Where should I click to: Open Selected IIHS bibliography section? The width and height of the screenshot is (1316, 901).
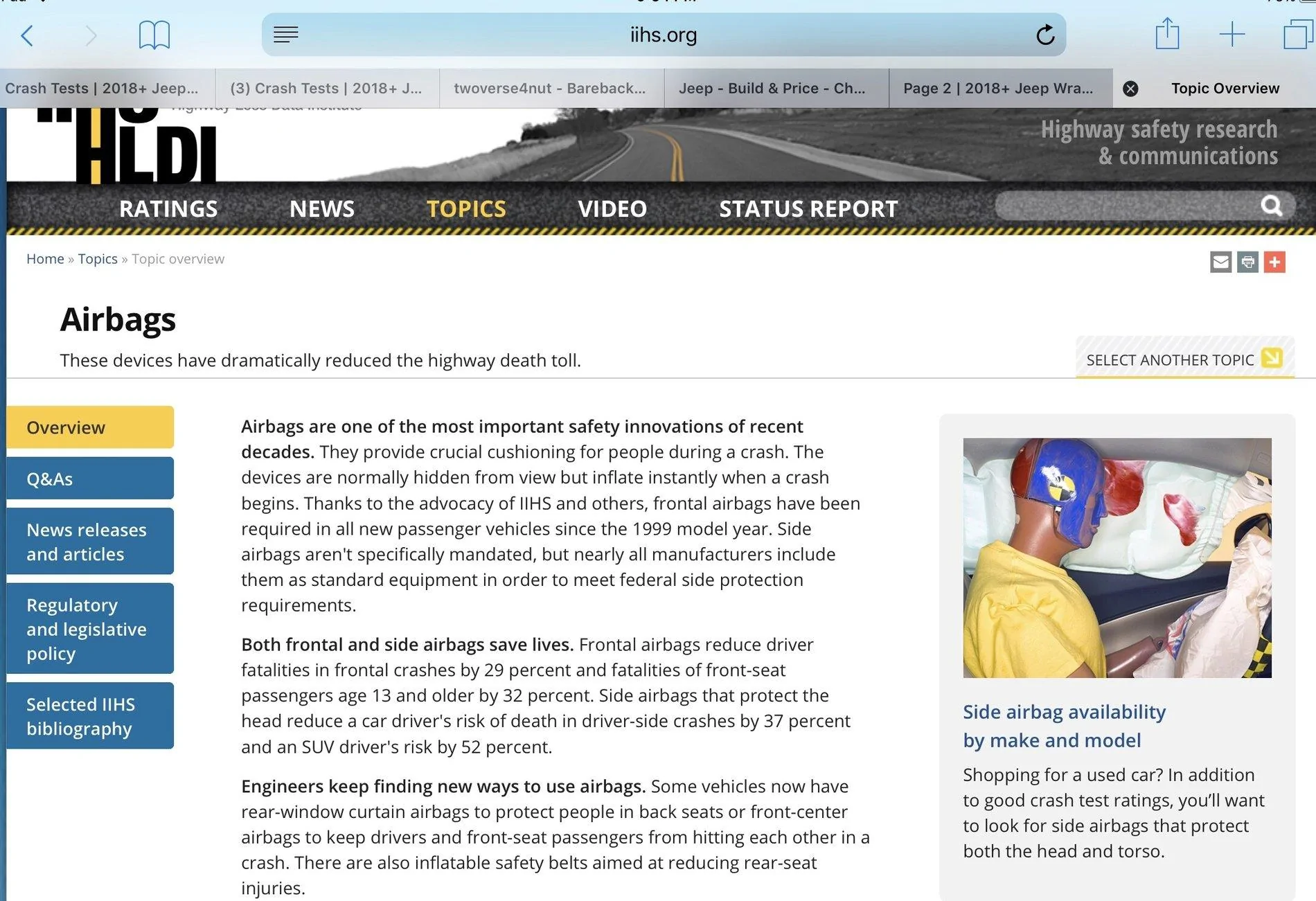pos(90,716)
